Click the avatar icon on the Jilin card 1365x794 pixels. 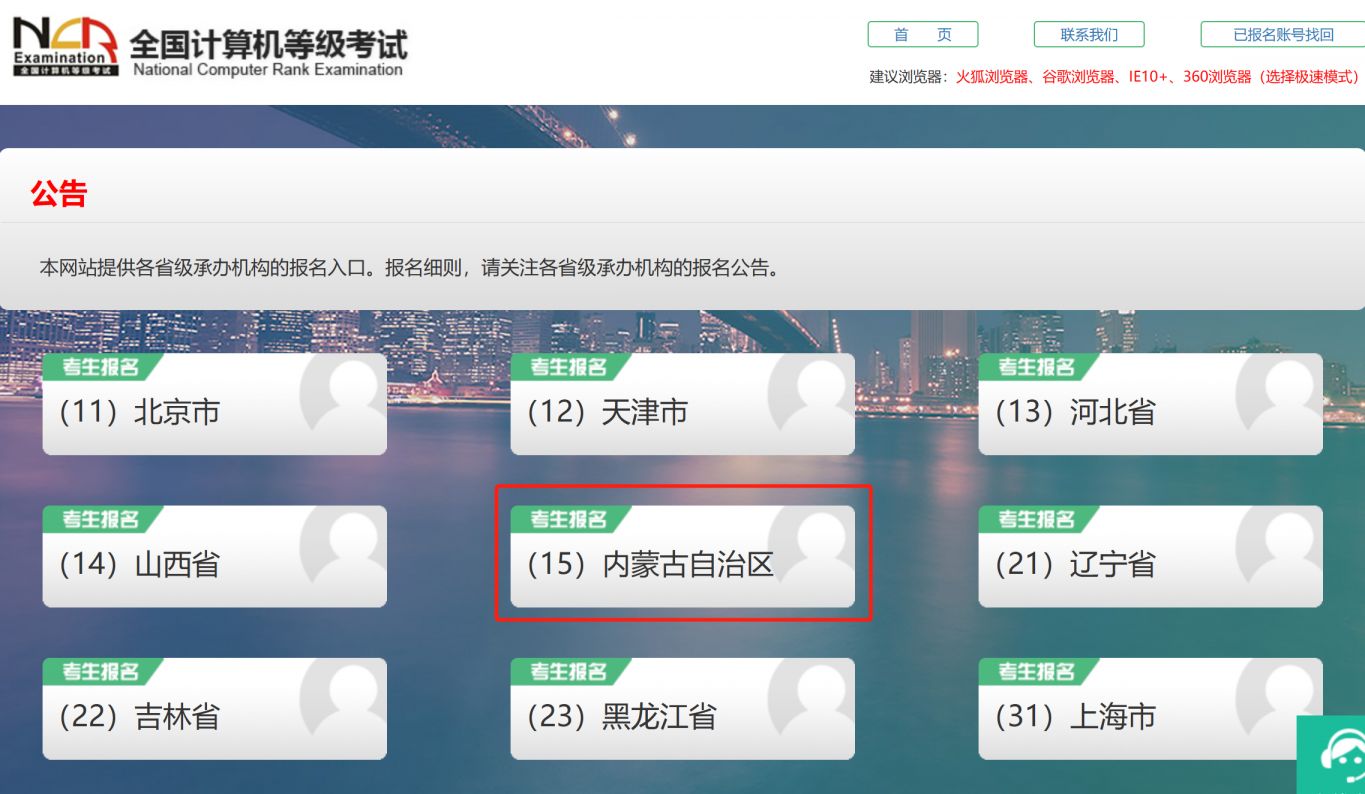[x=343, y=698]
